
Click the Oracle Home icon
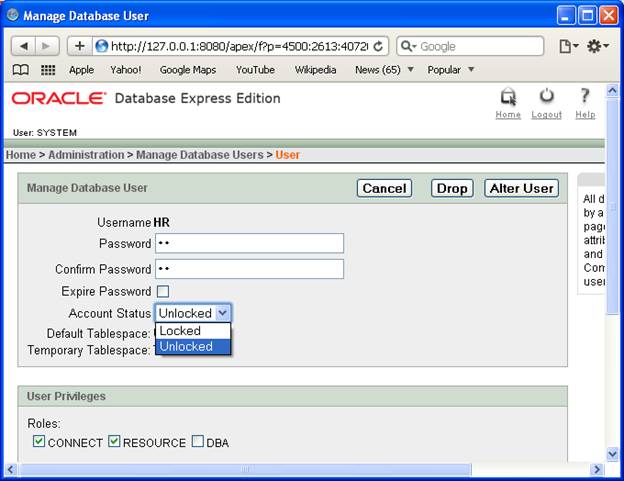tap(508, 97)
